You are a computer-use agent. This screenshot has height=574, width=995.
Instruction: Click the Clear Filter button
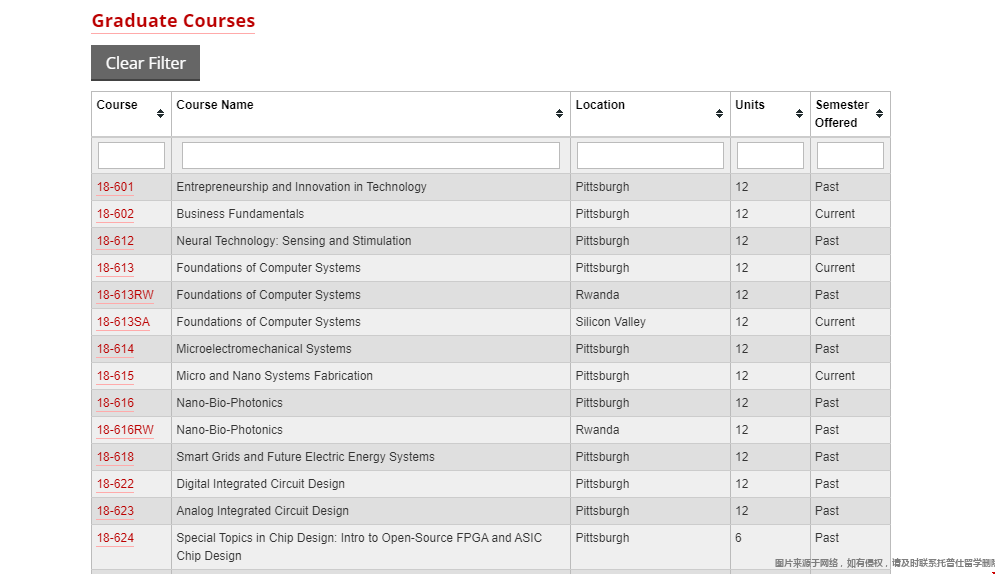pyautogui.click(x=145, y=63)
